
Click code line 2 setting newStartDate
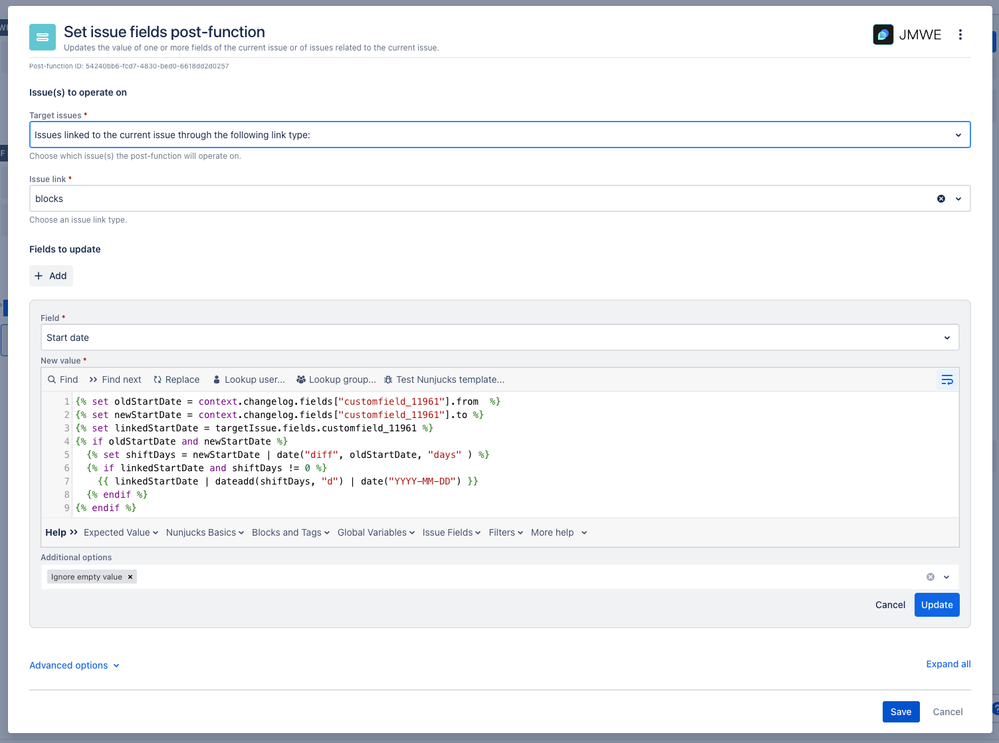coord(280,415)
